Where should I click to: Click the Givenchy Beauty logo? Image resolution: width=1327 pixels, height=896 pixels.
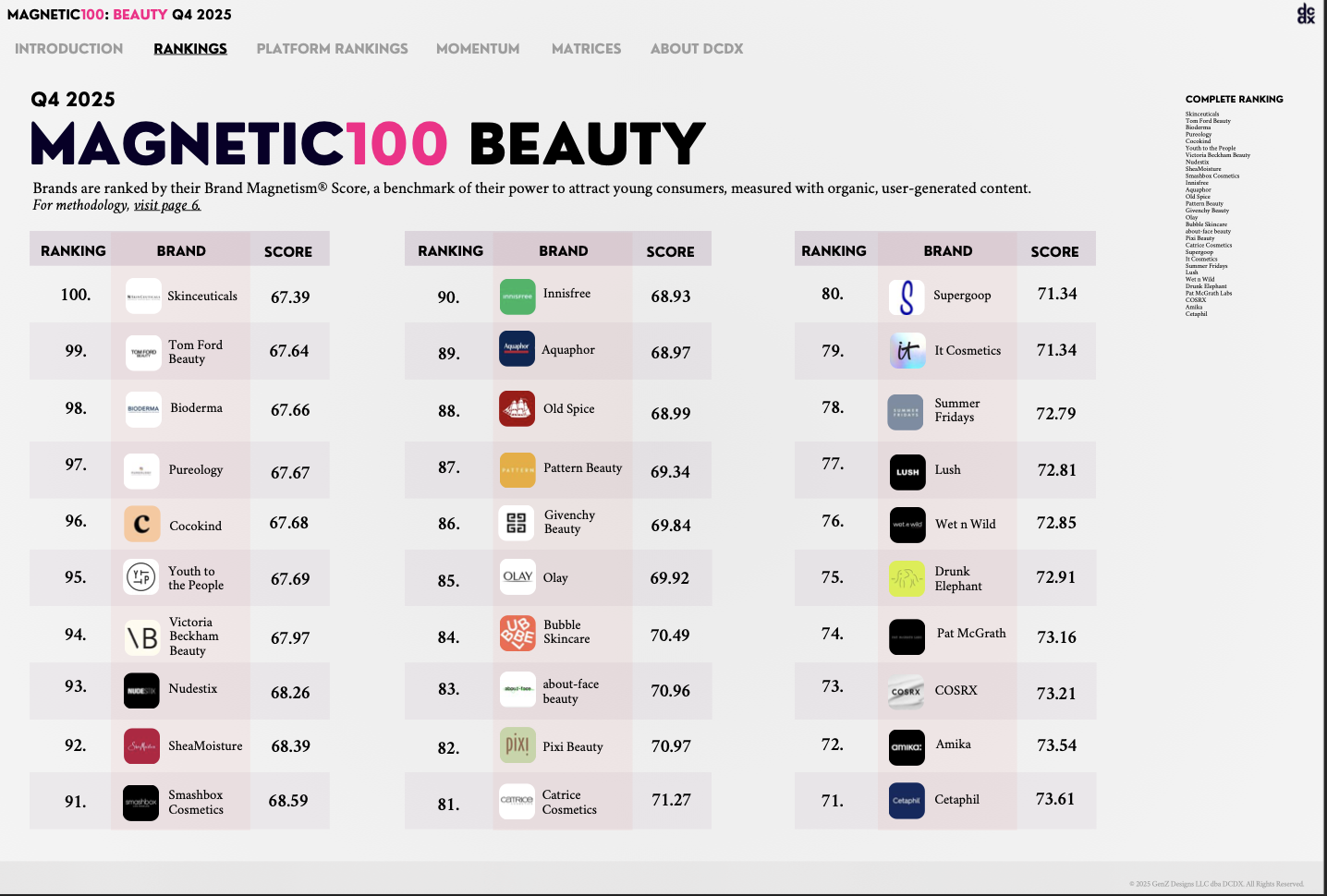point(517,523)
